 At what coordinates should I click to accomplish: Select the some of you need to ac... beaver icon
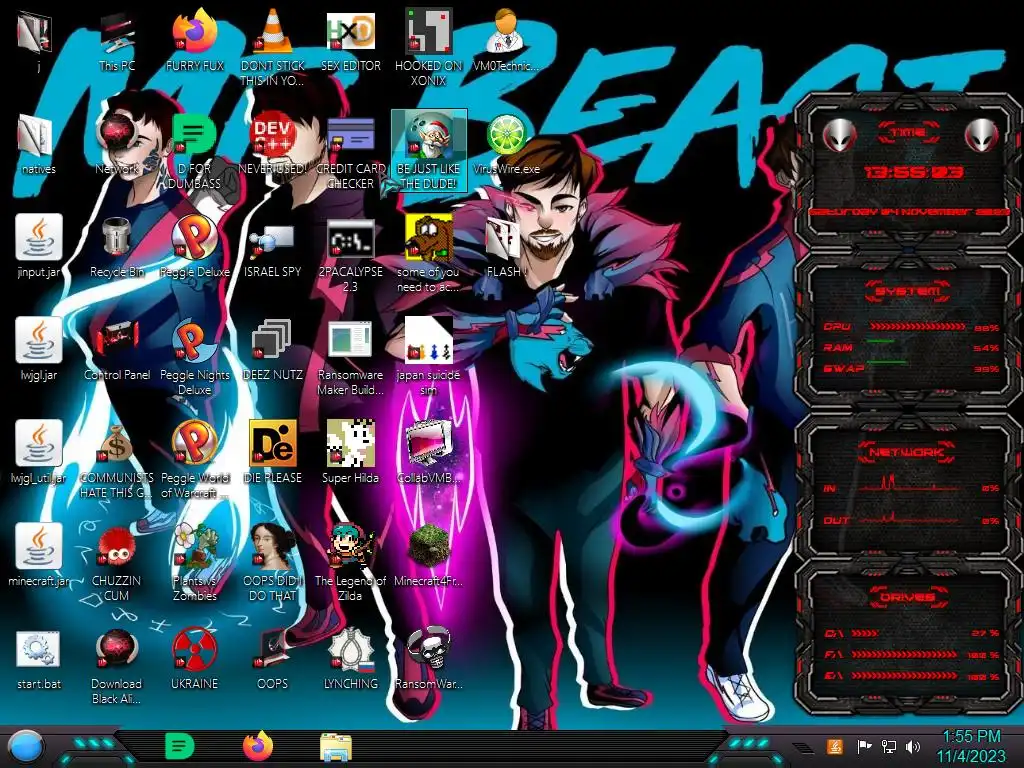[x=428, y=238]
